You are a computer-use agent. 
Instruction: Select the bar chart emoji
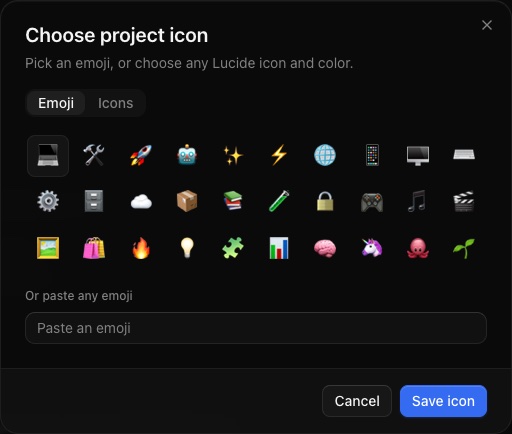tap(279, 248)
